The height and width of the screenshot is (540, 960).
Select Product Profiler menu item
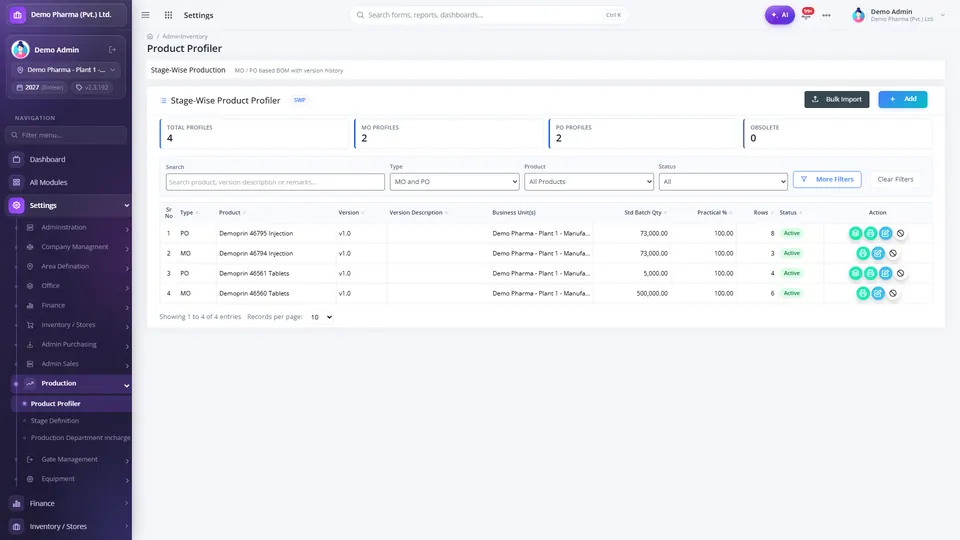click(x=71, y=403)
